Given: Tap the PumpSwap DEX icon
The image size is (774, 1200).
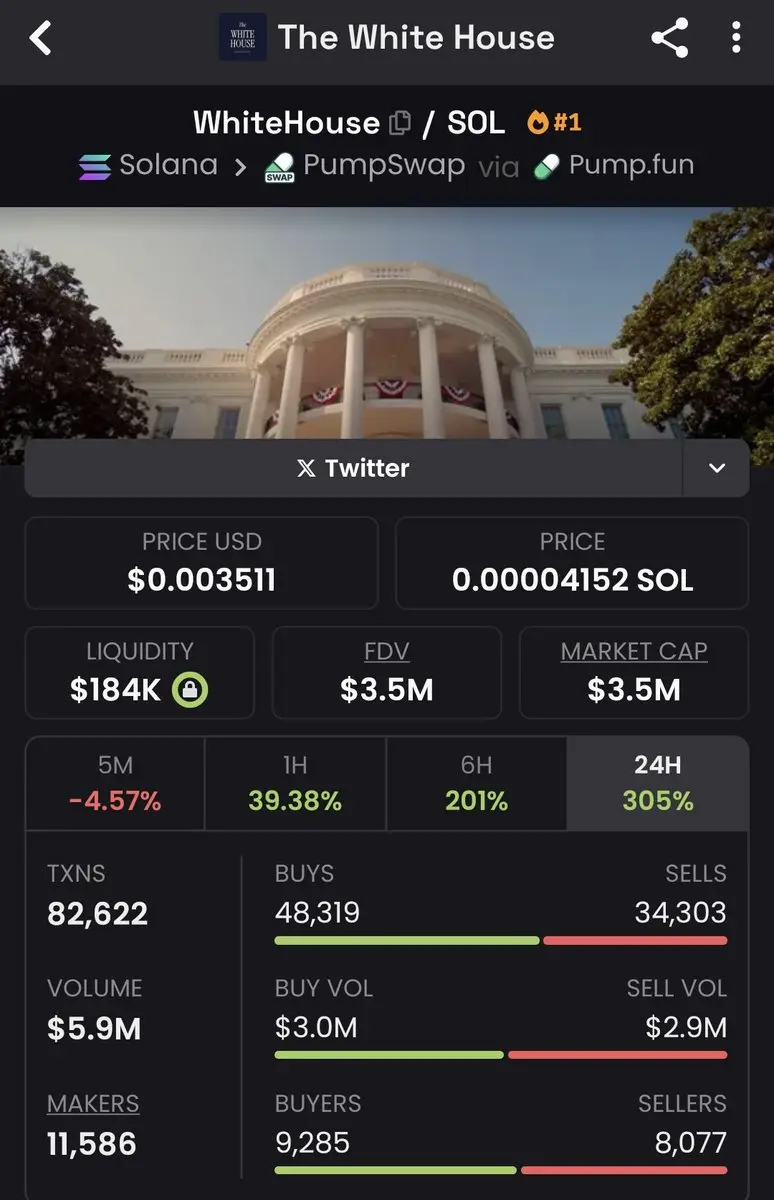Looking at the screenshot, I should tap(279, 168).
